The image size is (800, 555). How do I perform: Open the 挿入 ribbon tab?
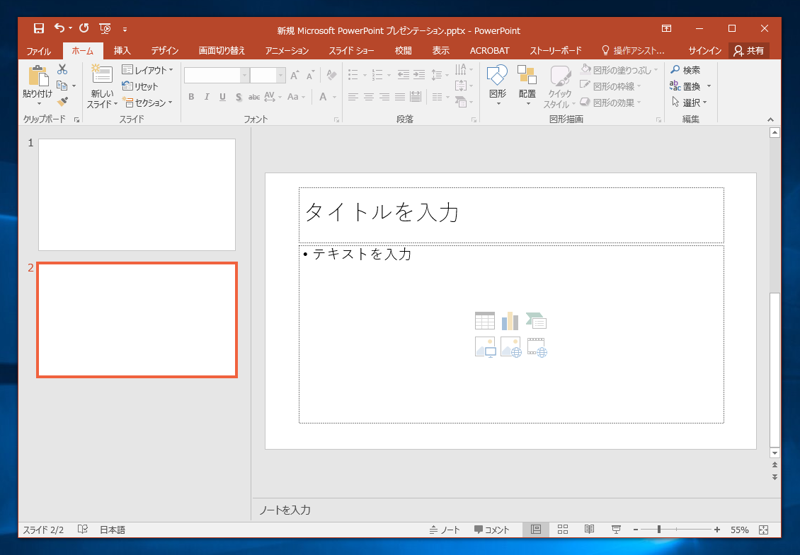[x=122, y=50]
